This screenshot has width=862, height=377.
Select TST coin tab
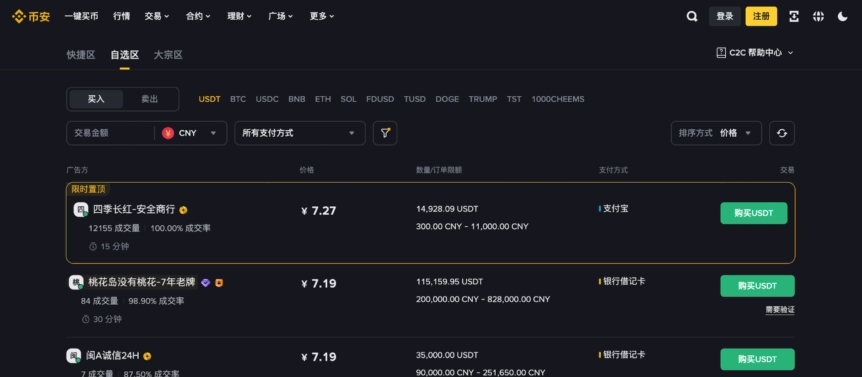[x=515, y=99]
